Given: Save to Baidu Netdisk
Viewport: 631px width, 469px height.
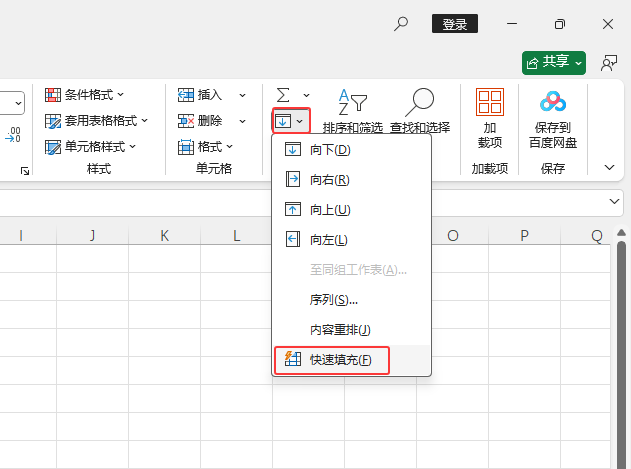Looking at the screenshot, I should (553, 115).
